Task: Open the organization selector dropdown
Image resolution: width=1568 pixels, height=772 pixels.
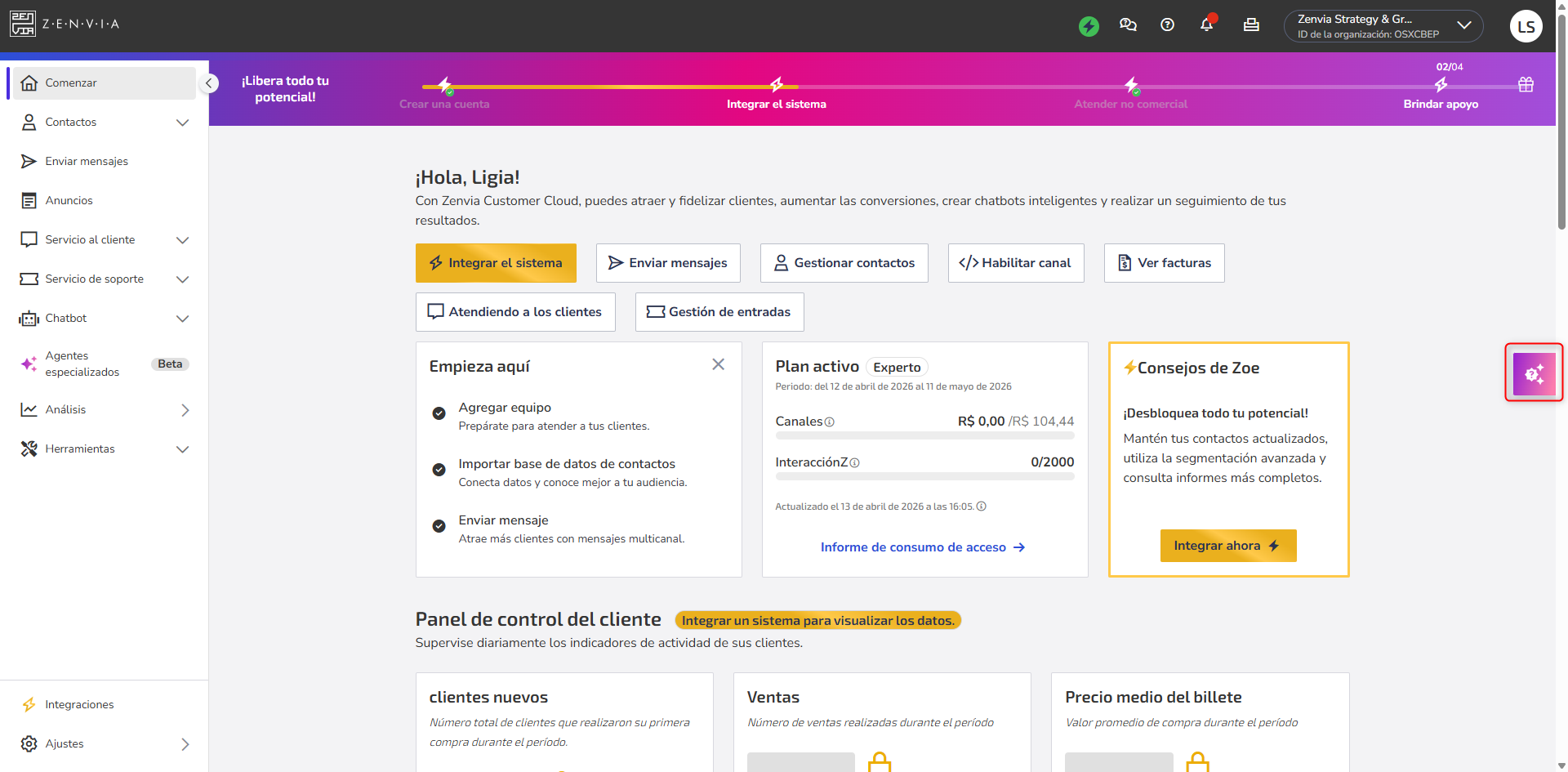Action: [1383, 26]
